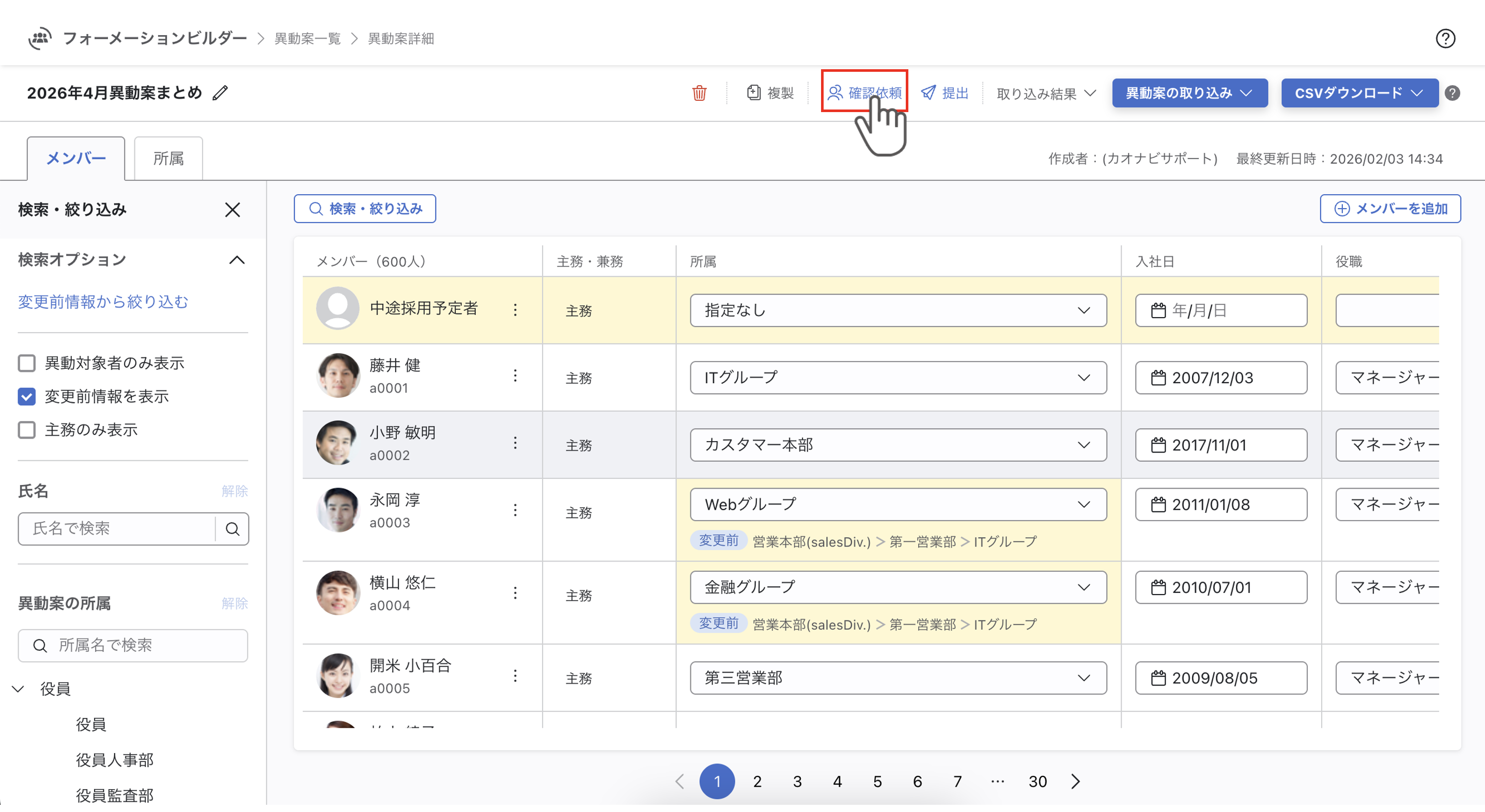
Task: Open 所属 dropdown showing Webグループ
Action: point(898,504)
